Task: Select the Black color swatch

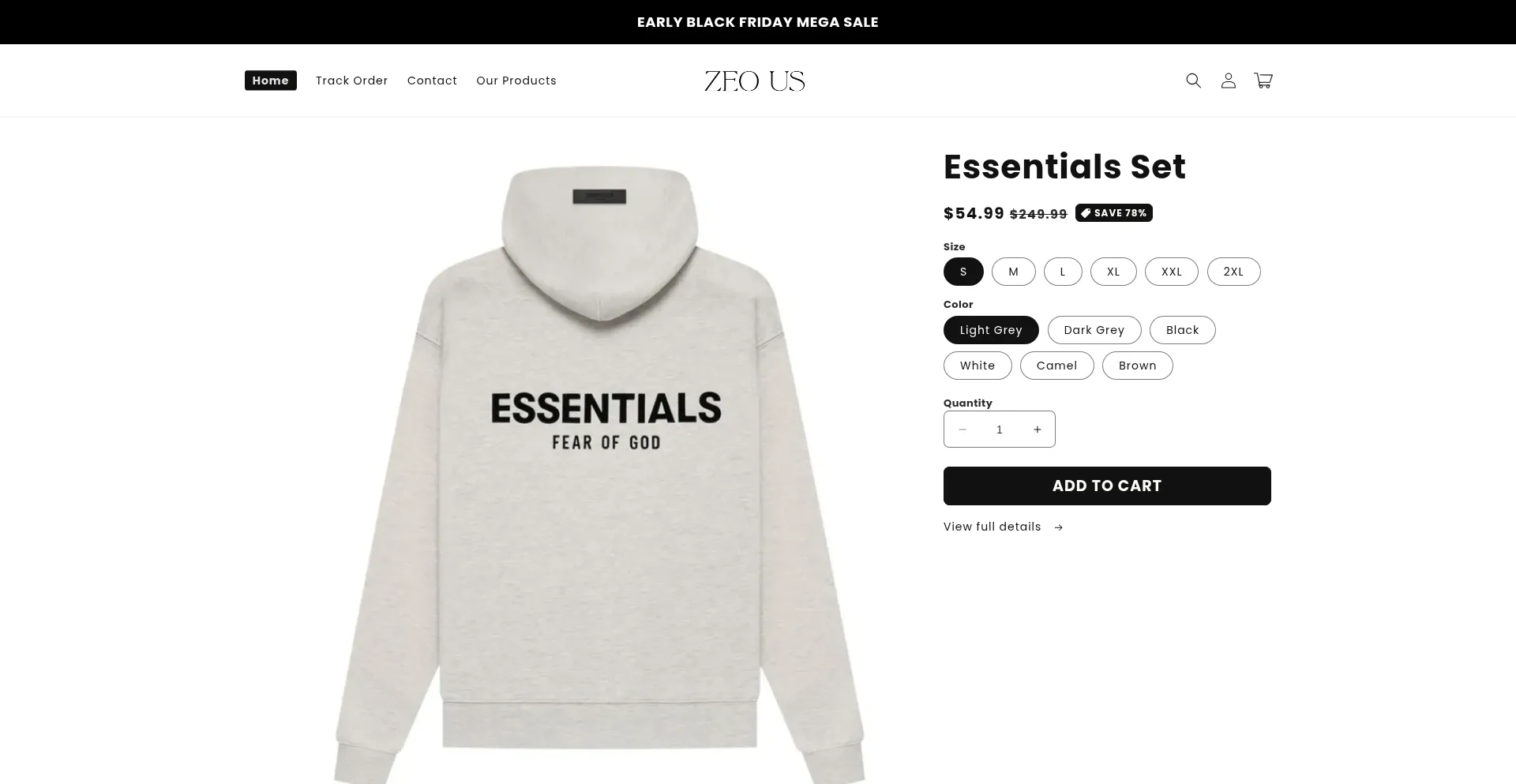Action: (x=1182, y=329)
